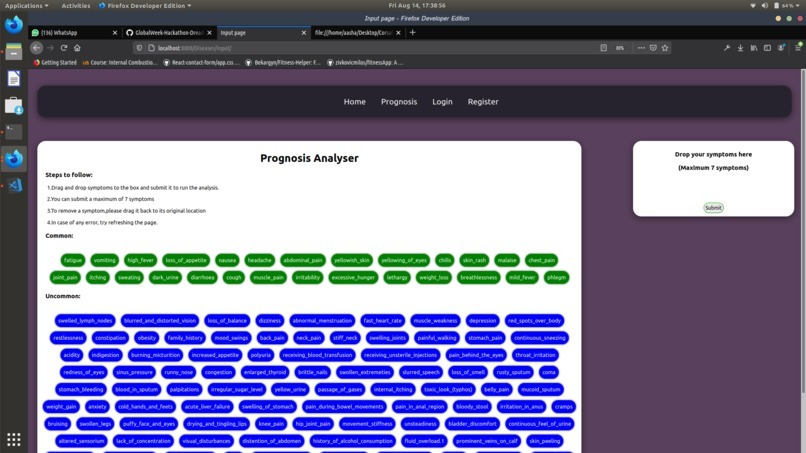
Task: Select the constipation symptom chip
Action: (x=110, y=338)
